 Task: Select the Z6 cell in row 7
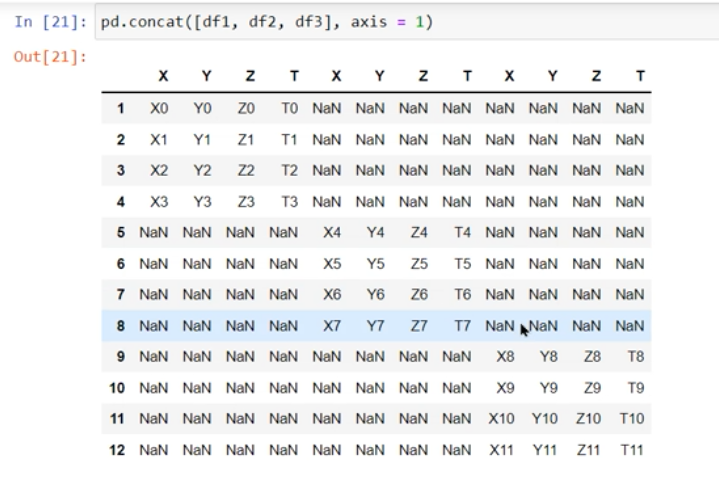tap(419, 296)
